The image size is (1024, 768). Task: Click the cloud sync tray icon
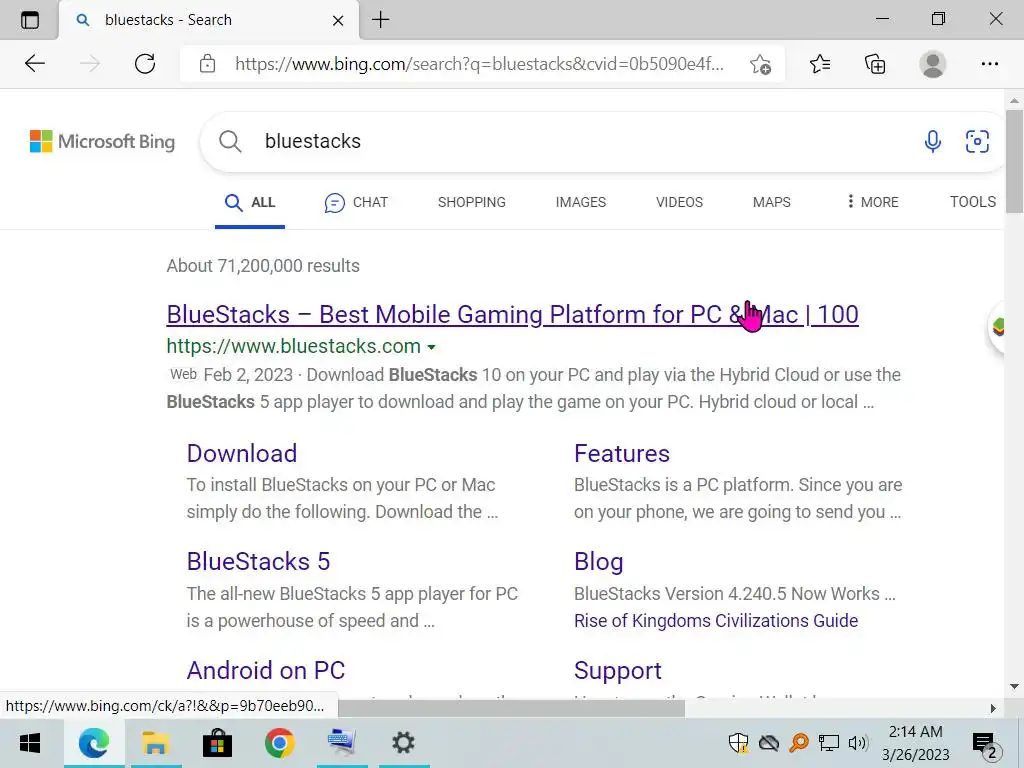point(769,743)
